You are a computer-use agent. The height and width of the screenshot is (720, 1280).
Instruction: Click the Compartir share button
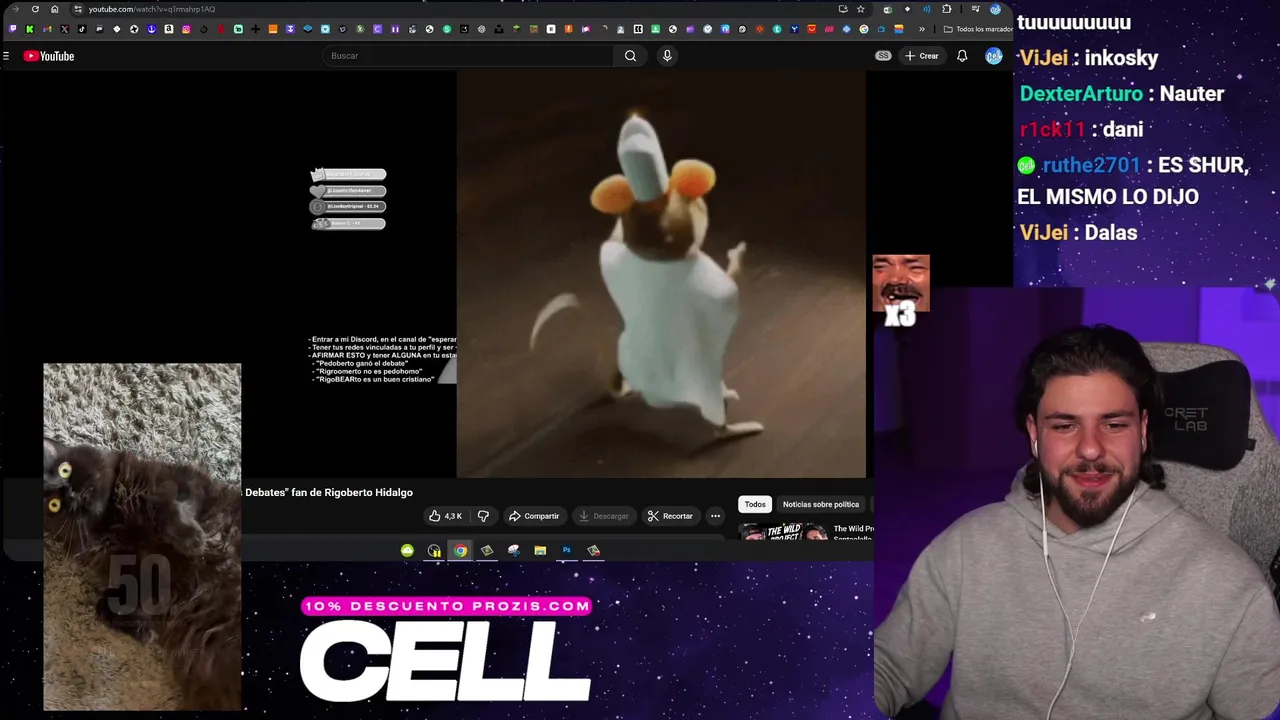click(534, 516)
